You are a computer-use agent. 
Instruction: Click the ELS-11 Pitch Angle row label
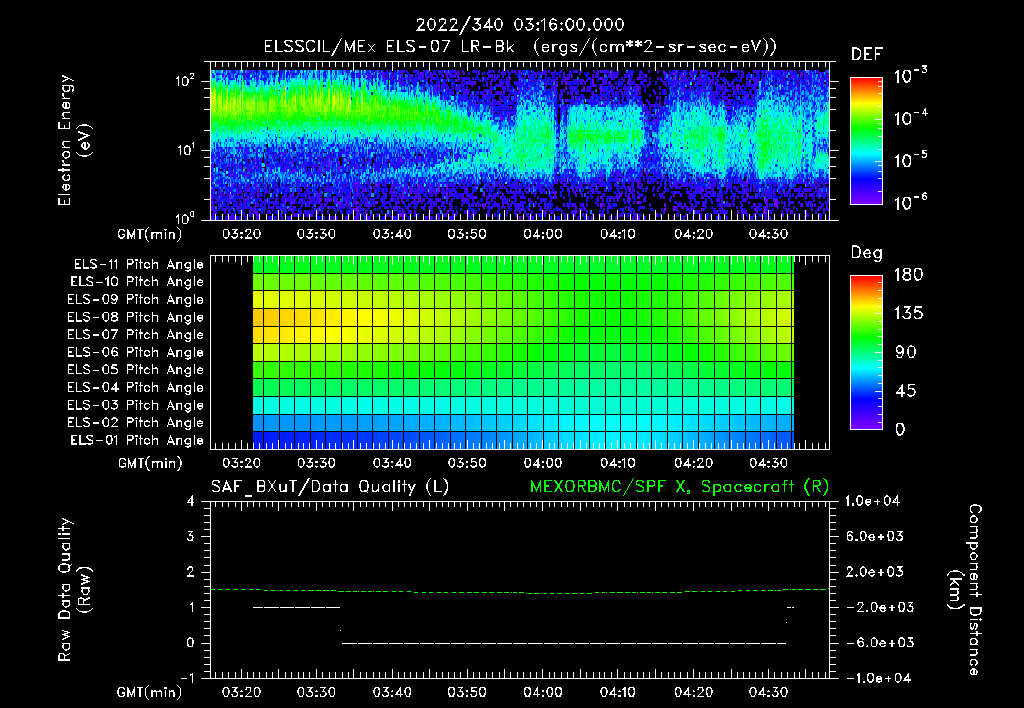138,265
